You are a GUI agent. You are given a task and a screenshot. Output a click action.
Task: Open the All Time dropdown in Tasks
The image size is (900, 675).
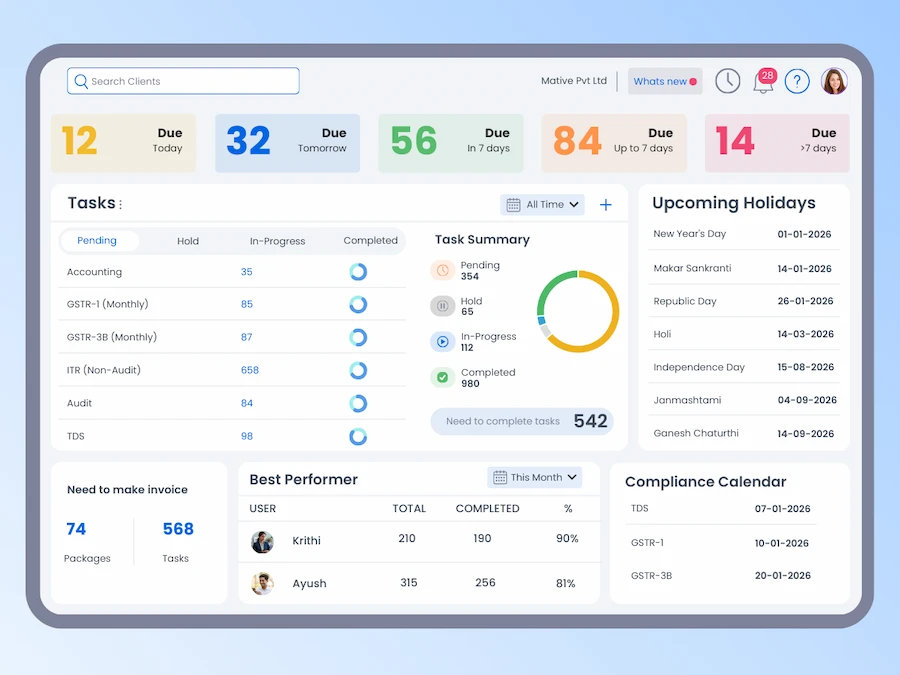[x=542, y=204]
